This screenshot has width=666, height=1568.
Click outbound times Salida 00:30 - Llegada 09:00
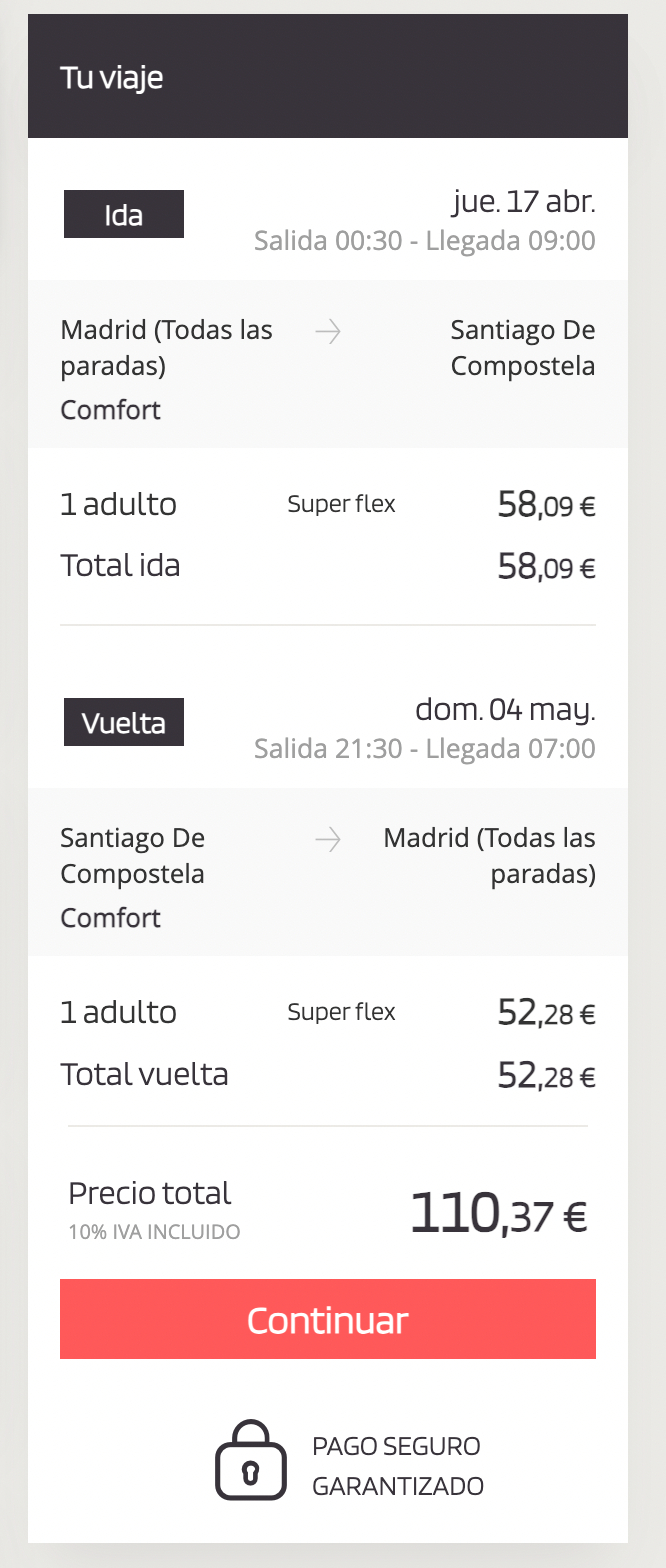click(424, 241)
